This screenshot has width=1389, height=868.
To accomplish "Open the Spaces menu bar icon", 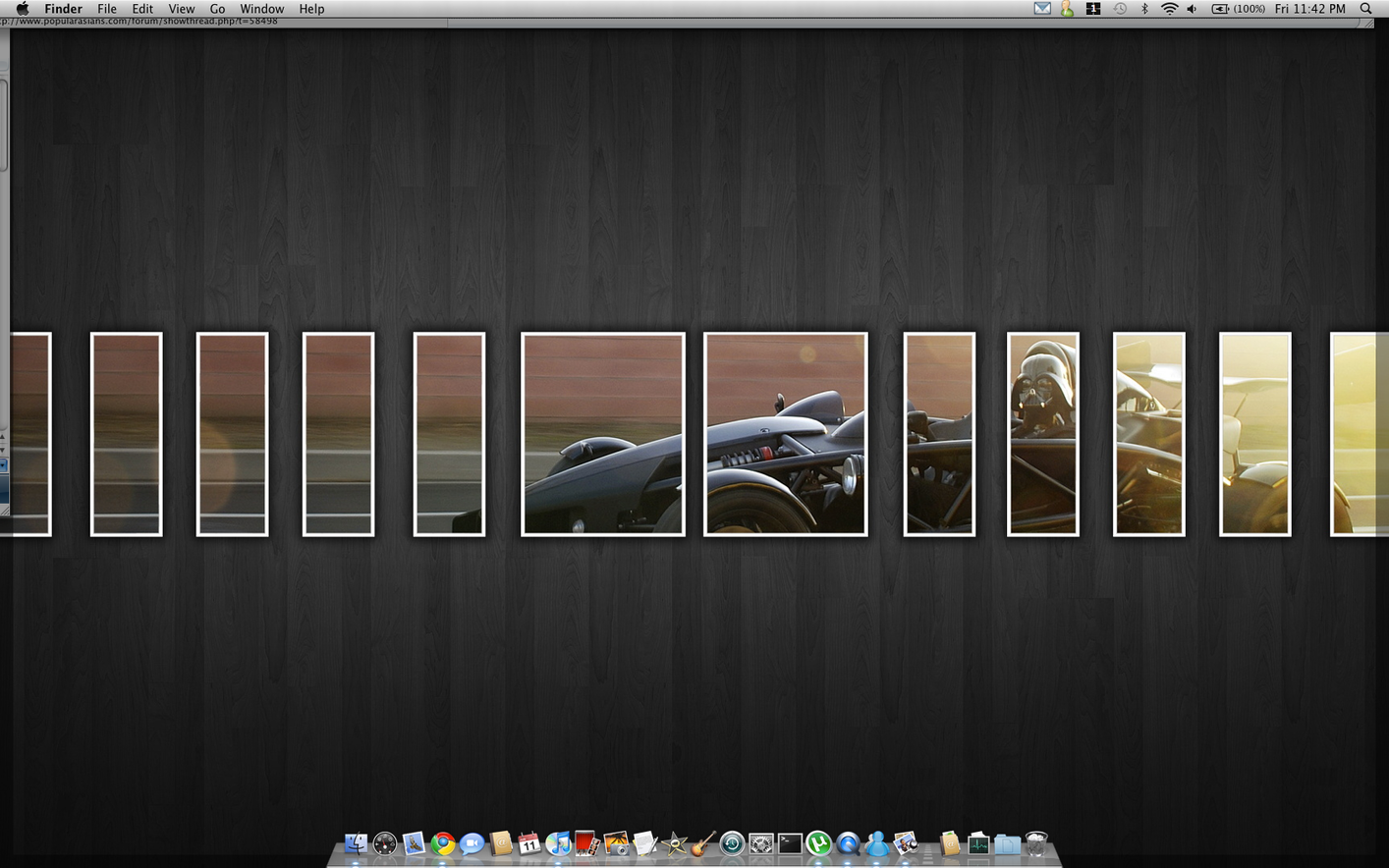I will [1093, 9].
